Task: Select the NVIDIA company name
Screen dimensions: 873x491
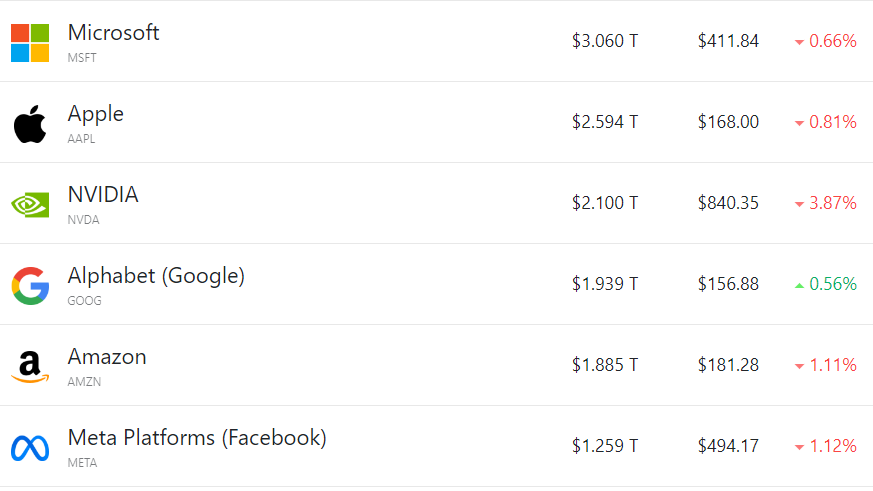Action: pyautogui.click(x=103, y=194)
